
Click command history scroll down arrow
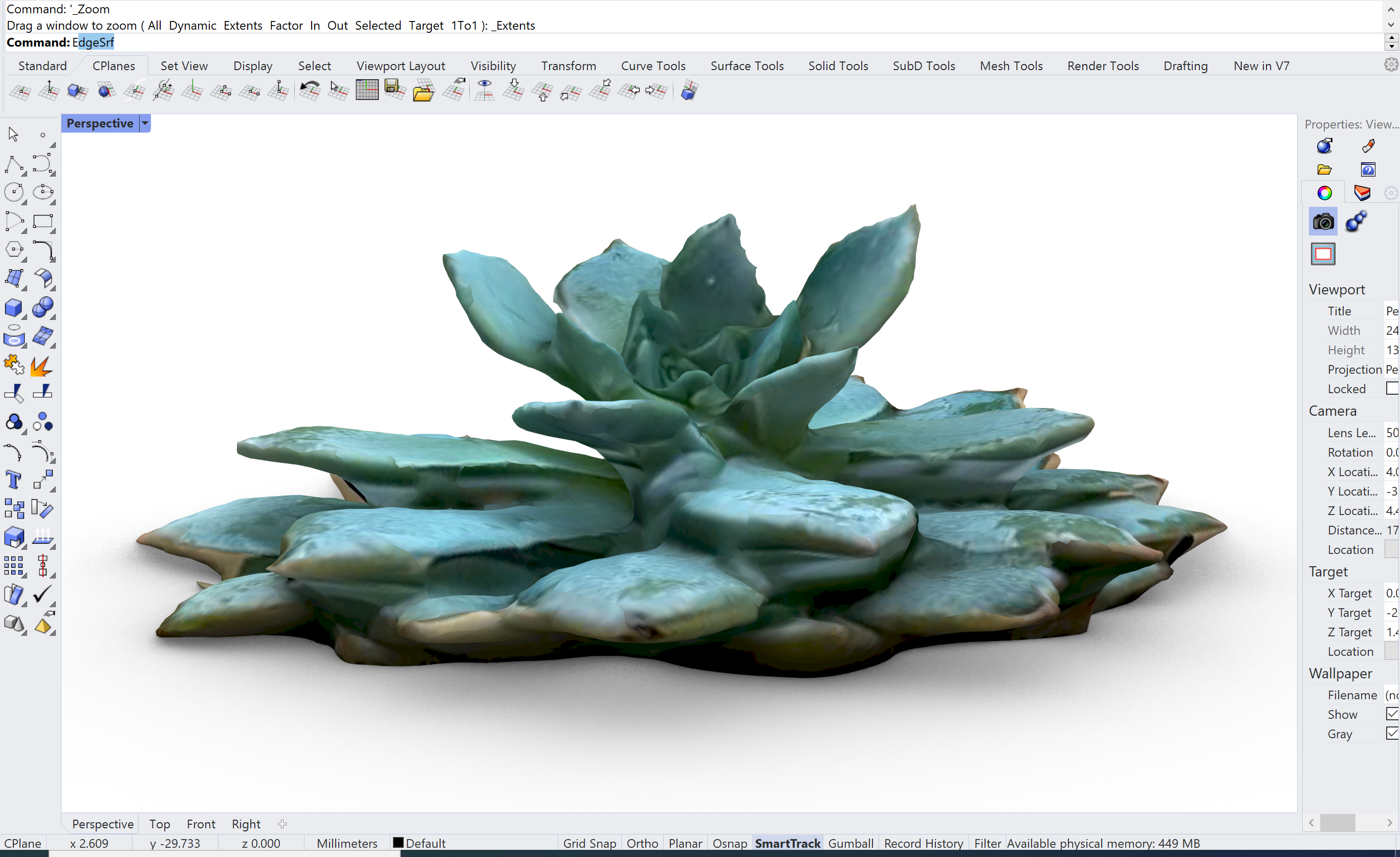[1390, 25]
